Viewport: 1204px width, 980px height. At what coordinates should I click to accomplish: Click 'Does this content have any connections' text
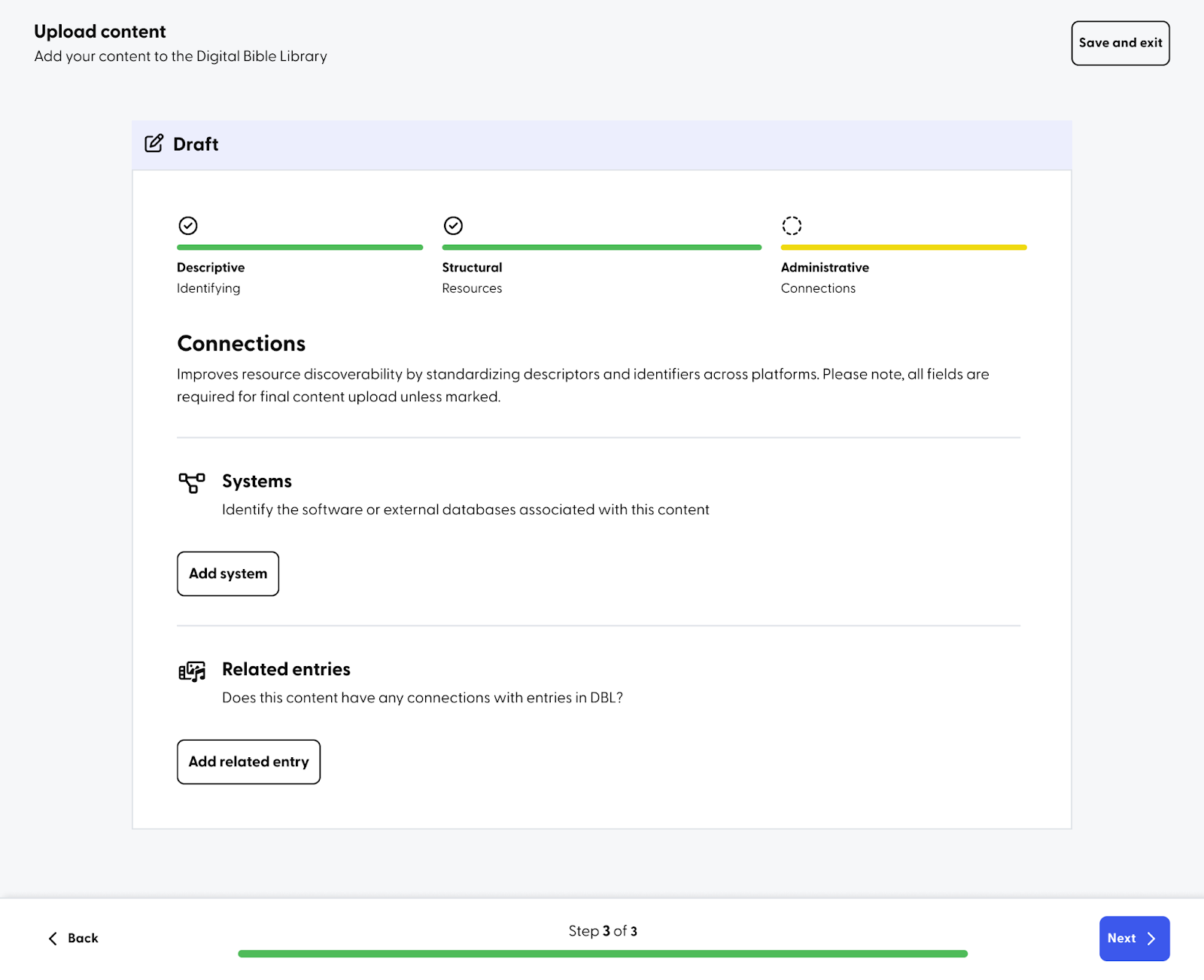[x=422, y=698]
